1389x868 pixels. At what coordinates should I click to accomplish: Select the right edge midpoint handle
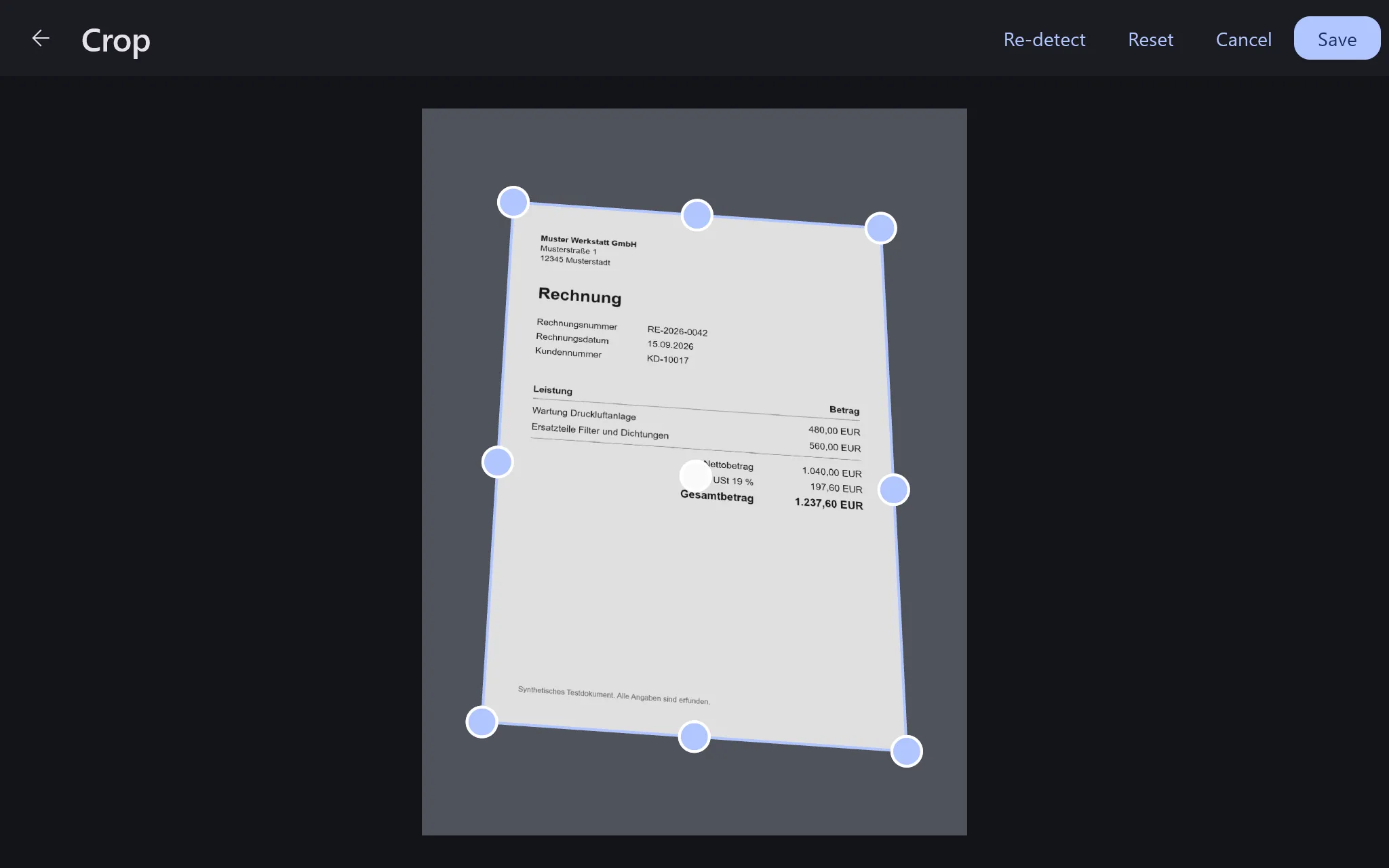coord(894,490)
